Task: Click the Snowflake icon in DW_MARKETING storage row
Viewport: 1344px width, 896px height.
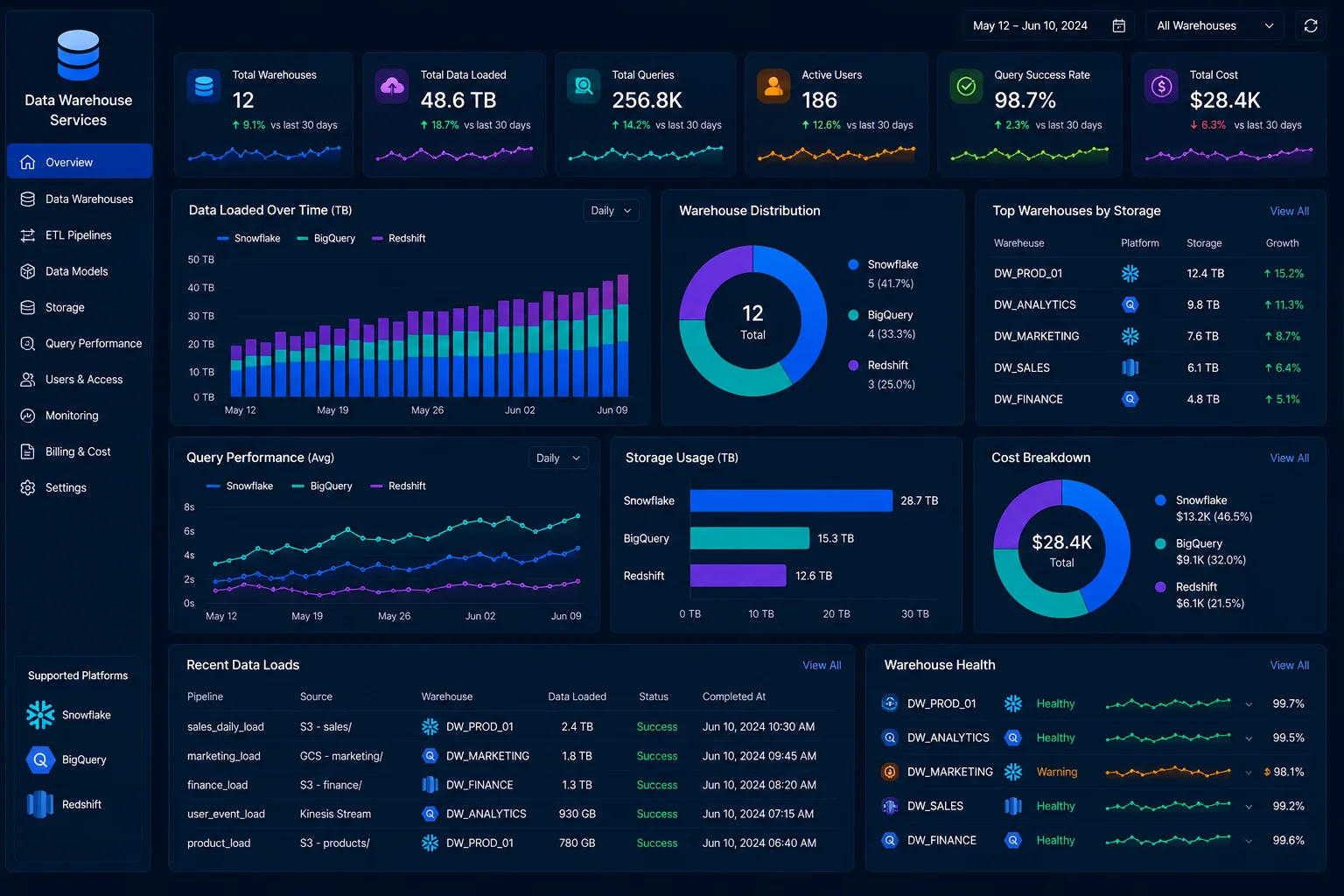Action: [1130, 336]
